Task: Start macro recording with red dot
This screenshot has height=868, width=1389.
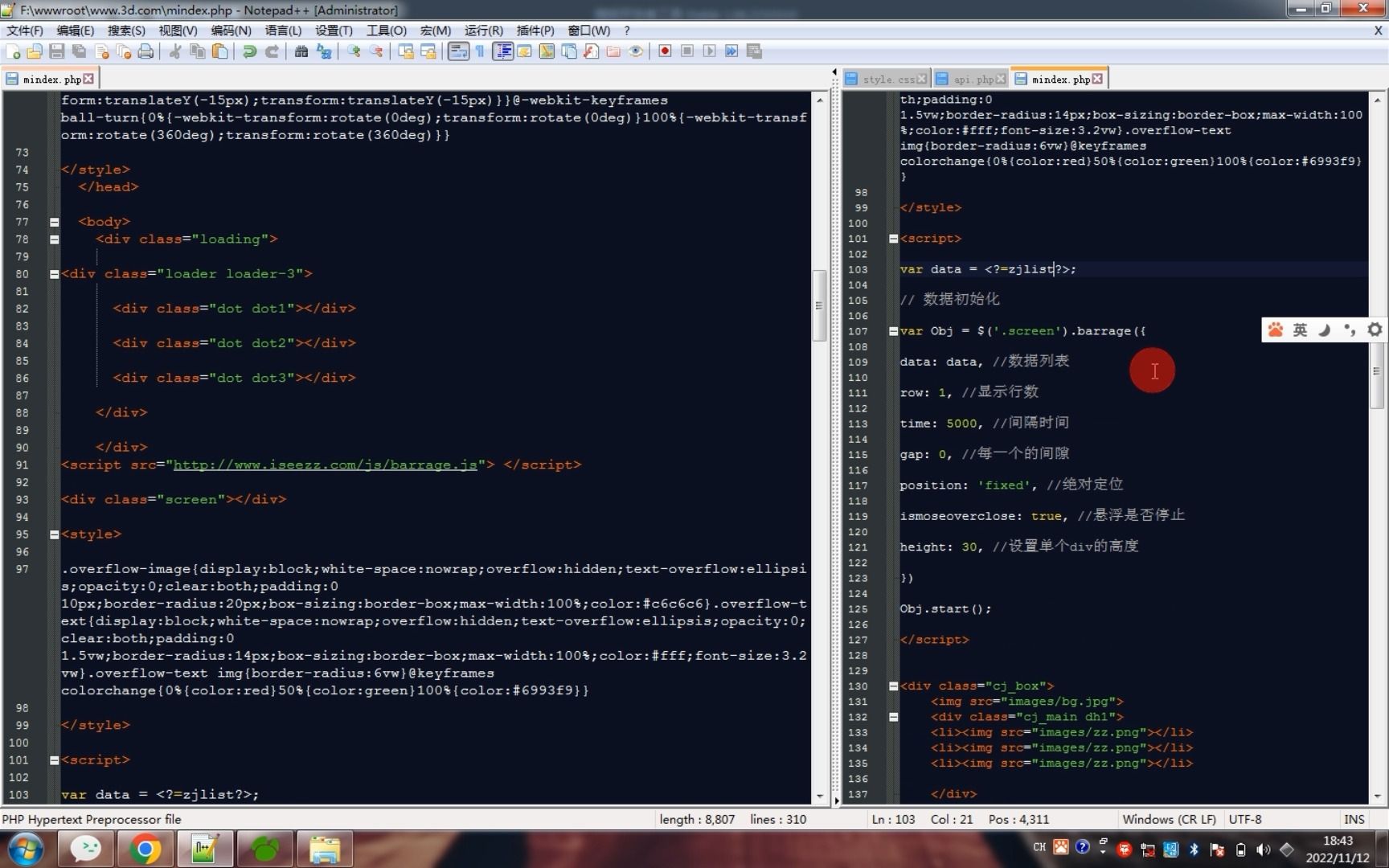Action: tap(665, 51)
